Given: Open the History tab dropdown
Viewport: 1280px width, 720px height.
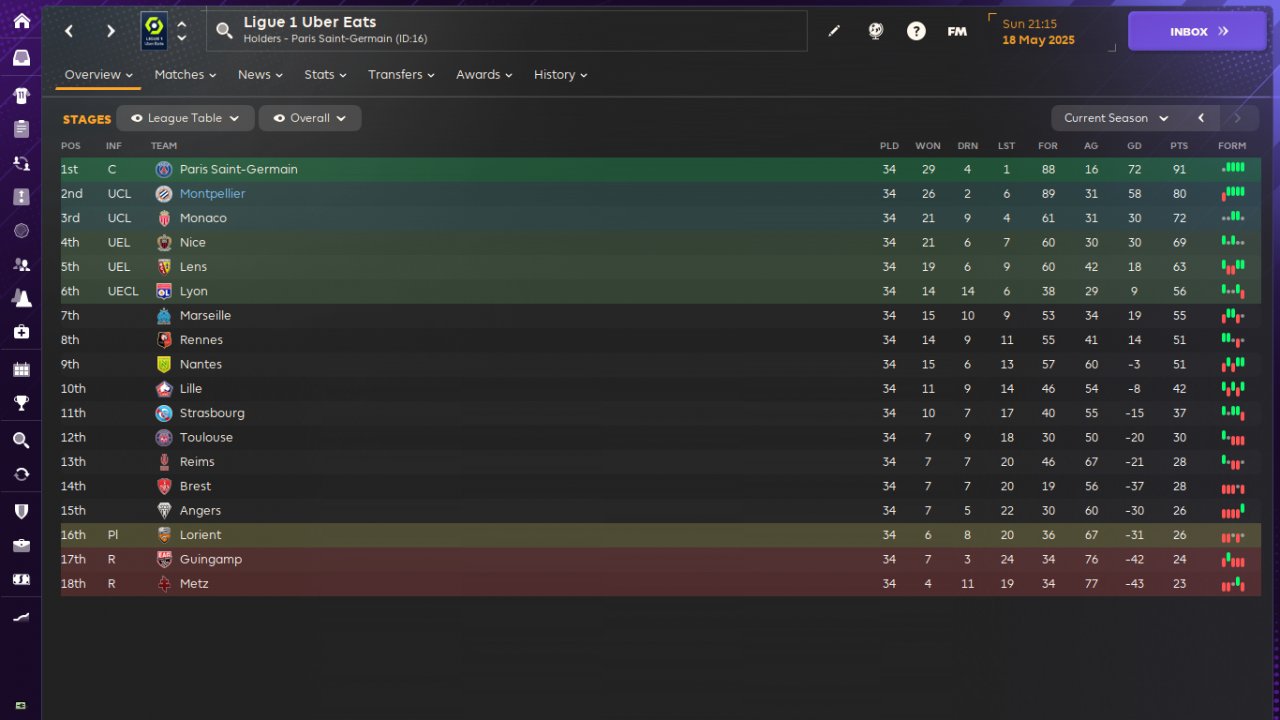Looking at the screenshot, I should click(x=560, y=74).
